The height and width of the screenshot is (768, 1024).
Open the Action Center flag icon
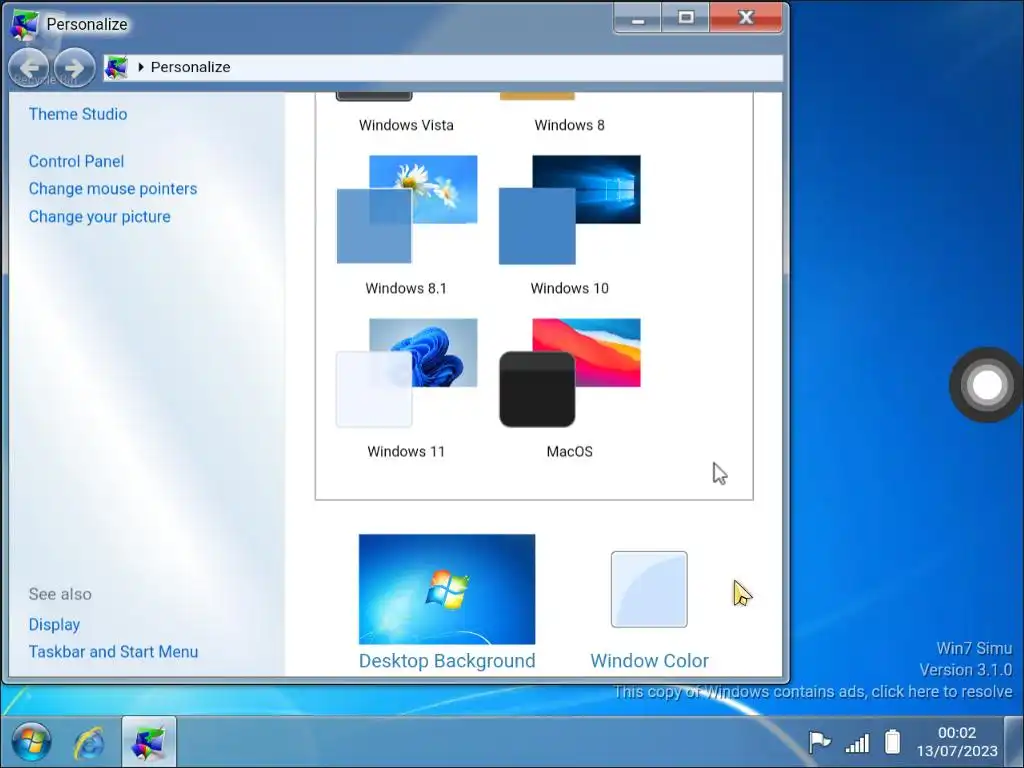(820, 742)
